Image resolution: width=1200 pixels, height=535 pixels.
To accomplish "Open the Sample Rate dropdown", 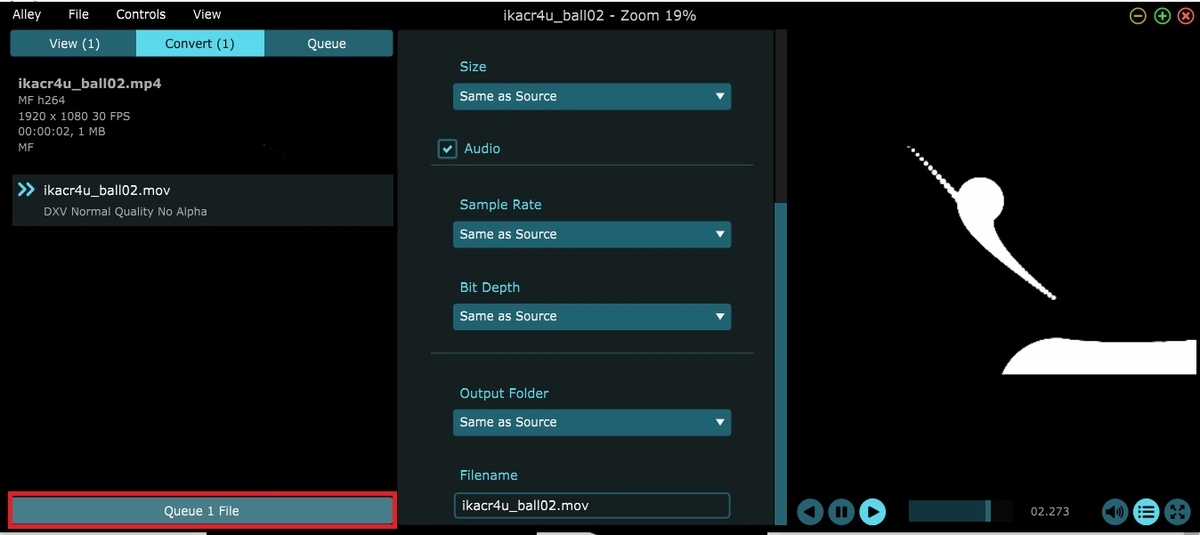I will 592,234.
